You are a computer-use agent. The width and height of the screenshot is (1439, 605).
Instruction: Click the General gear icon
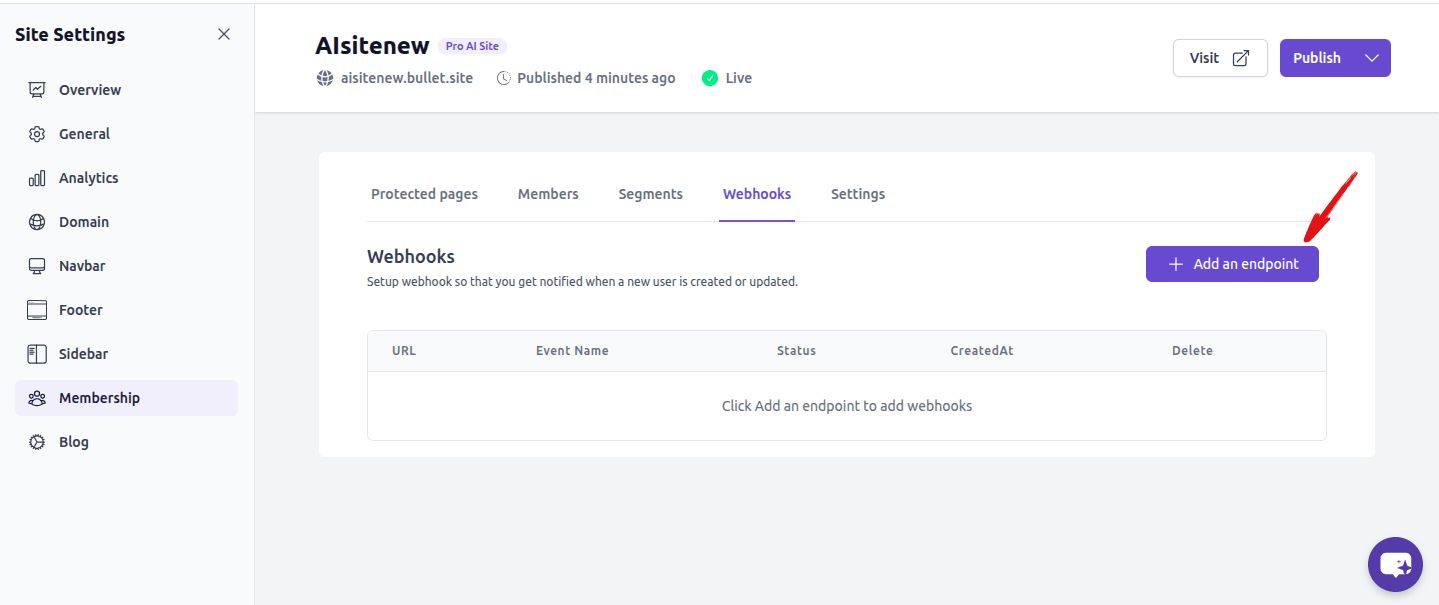tap(37, 134)
